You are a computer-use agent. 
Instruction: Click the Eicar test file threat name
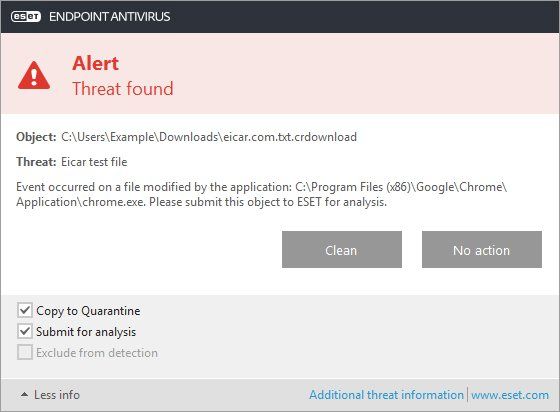tap(94, 162)
